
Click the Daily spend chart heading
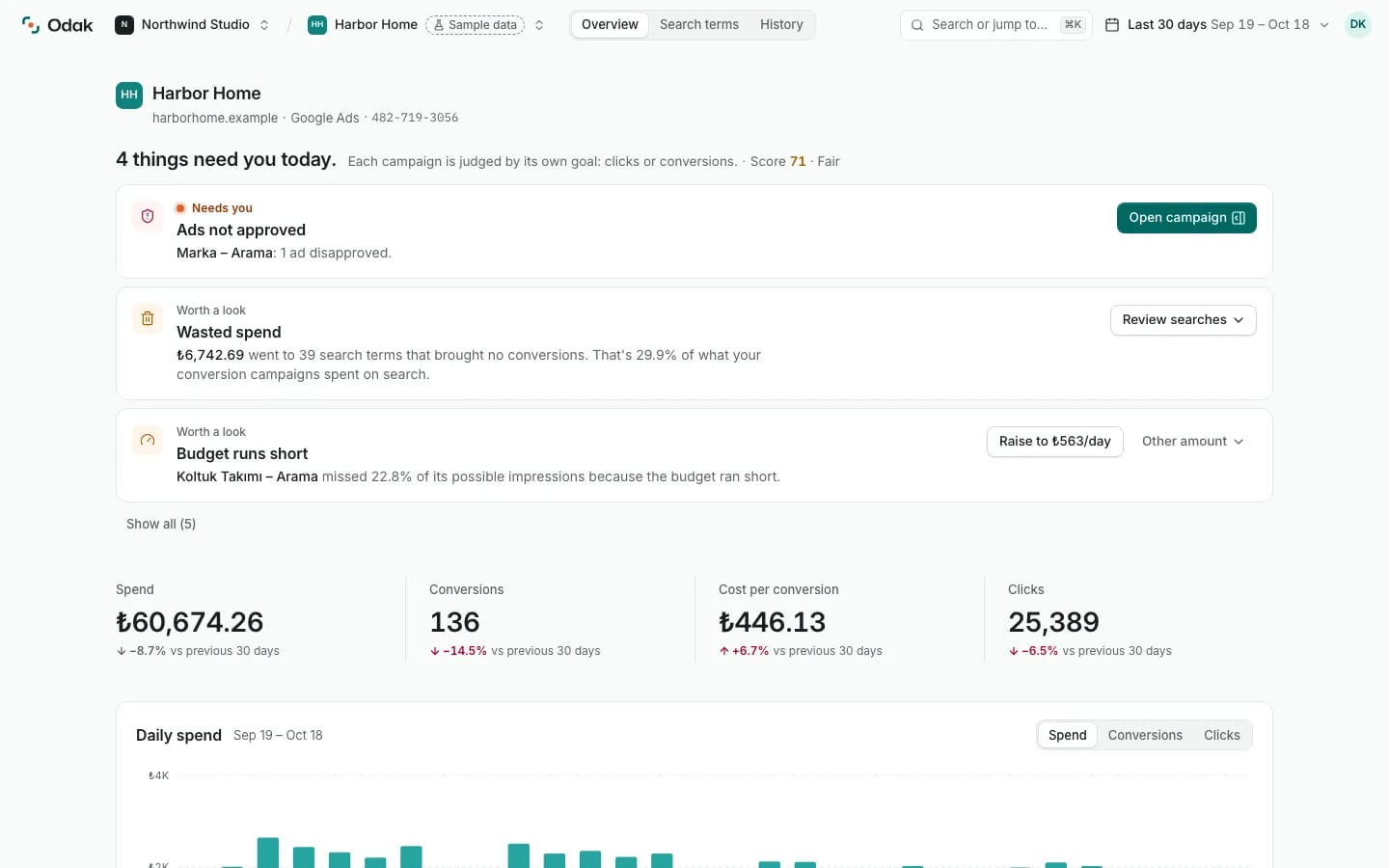[x=178, y=735]
